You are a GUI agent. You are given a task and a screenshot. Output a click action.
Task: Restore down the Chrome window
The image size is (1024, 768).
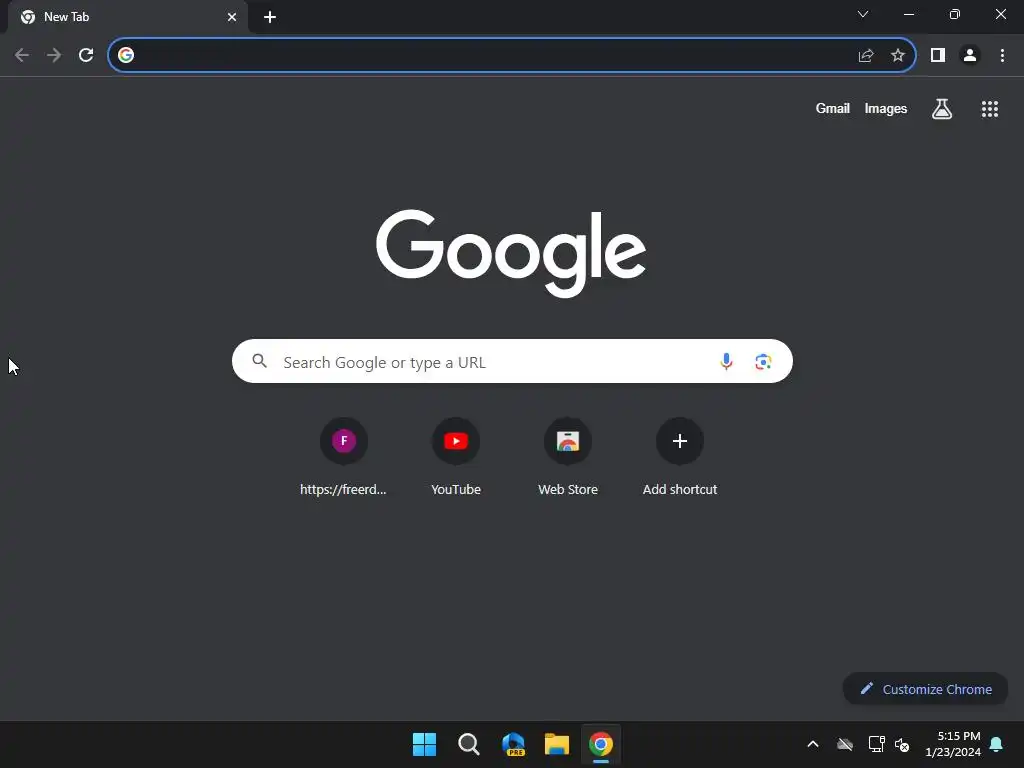click(955, 14)
